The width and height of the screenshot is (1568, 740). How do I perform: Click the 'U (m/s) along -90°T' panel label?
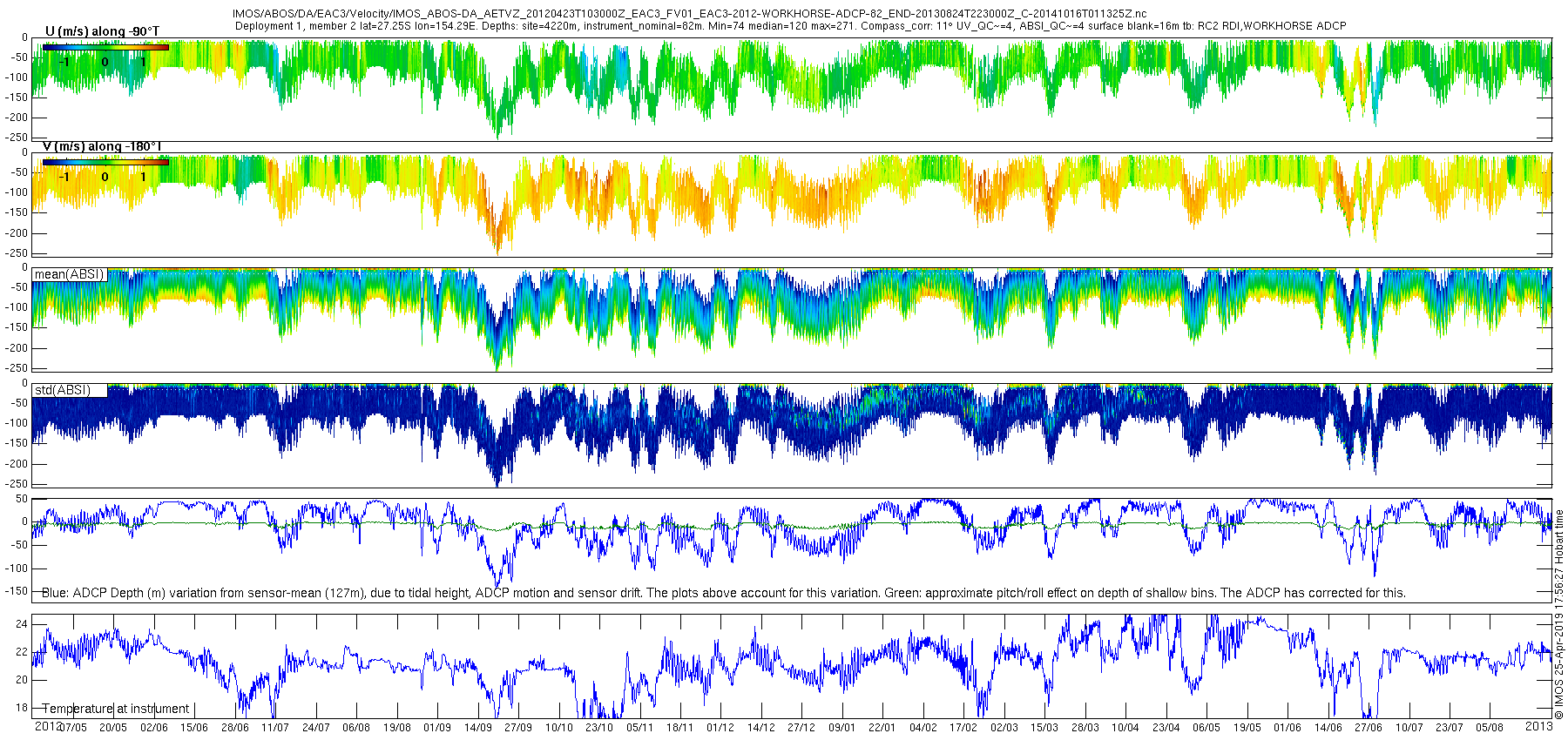pyautogui.click(x=102, y=31)
